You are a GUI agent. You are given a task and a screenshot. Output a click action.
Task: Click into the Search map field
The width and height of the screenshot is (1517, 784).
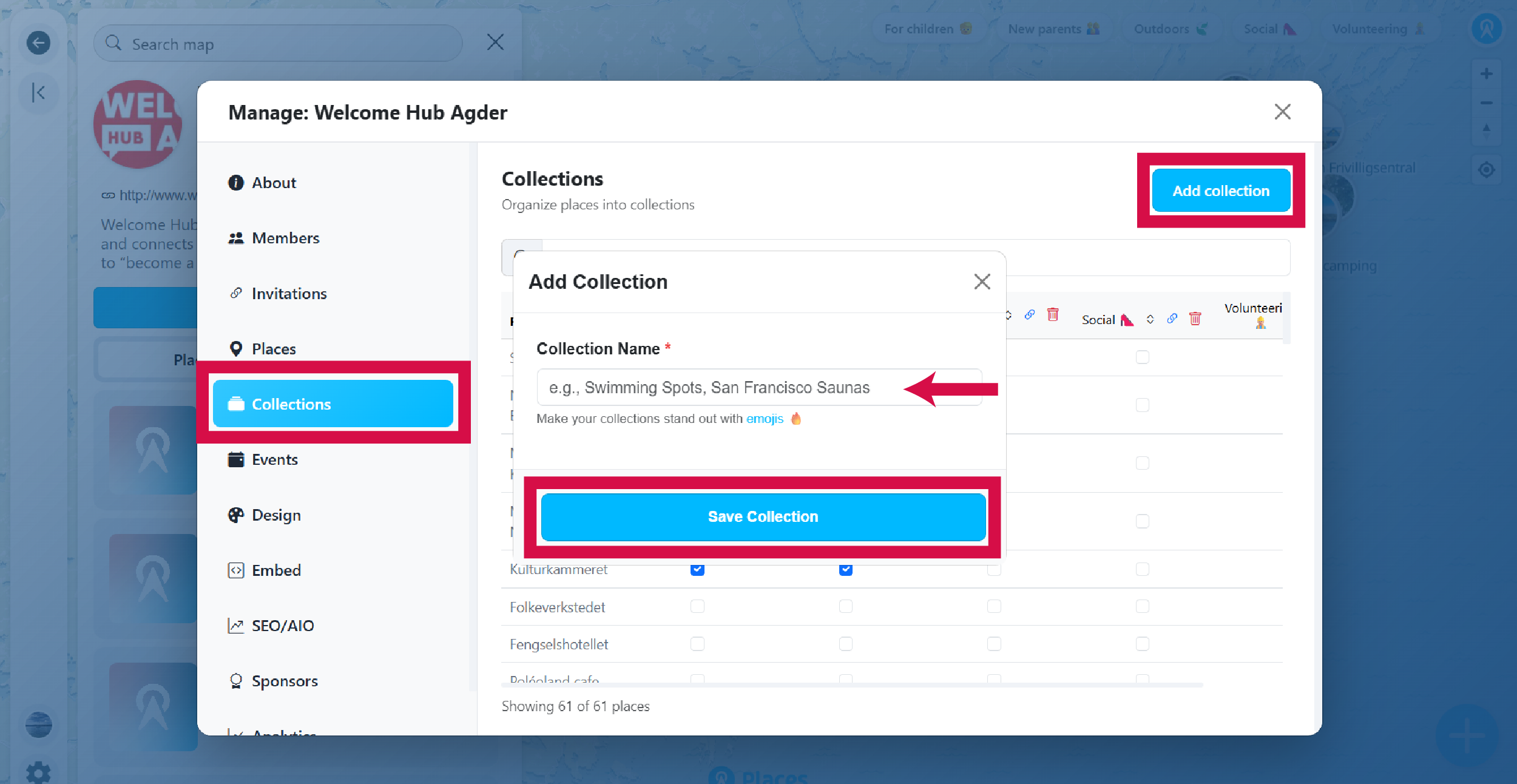(x=278, y=43)
